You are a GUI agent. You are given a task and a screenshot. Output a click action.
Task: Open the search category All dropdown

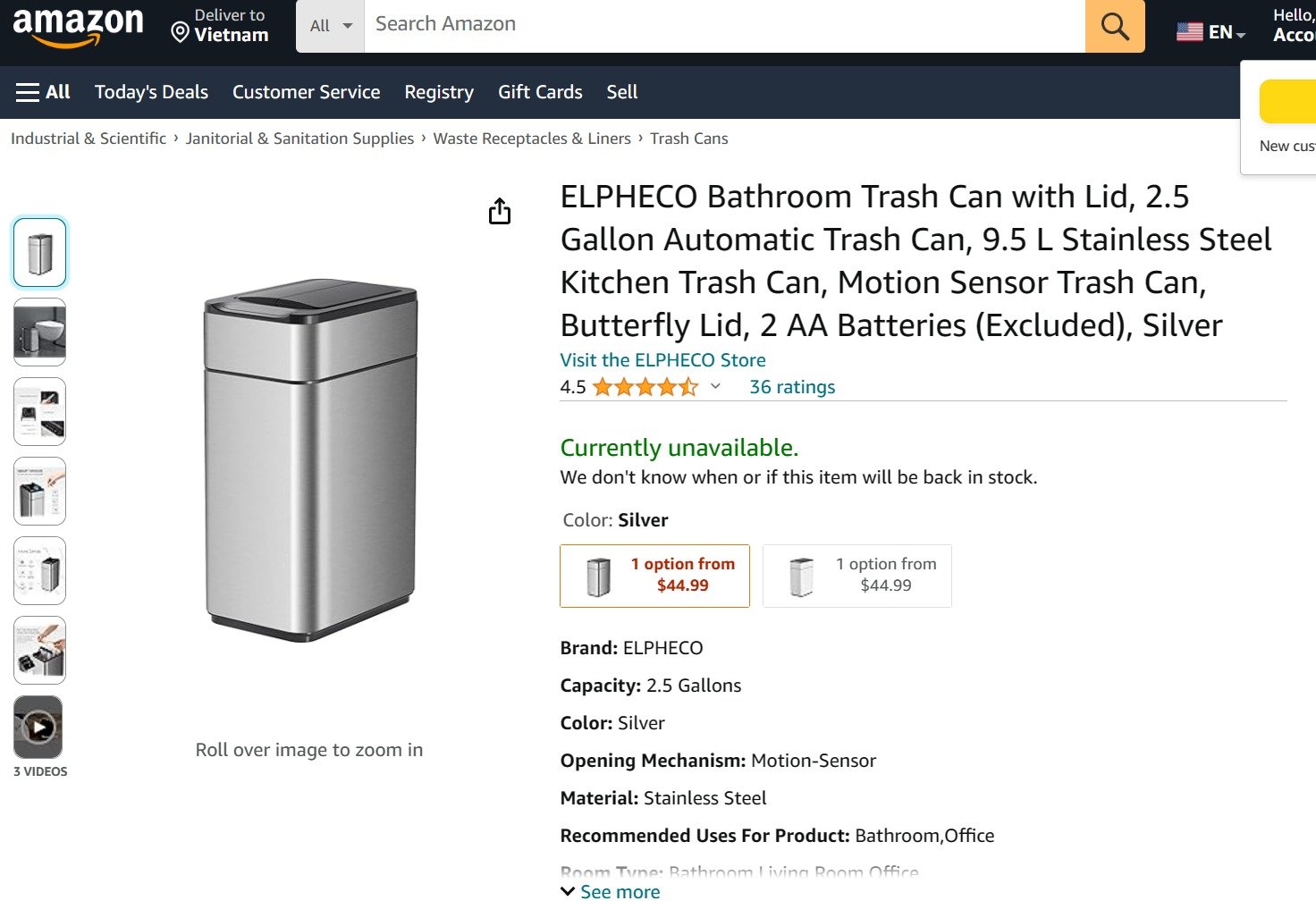pyautogui.click(x=329, y=27)
